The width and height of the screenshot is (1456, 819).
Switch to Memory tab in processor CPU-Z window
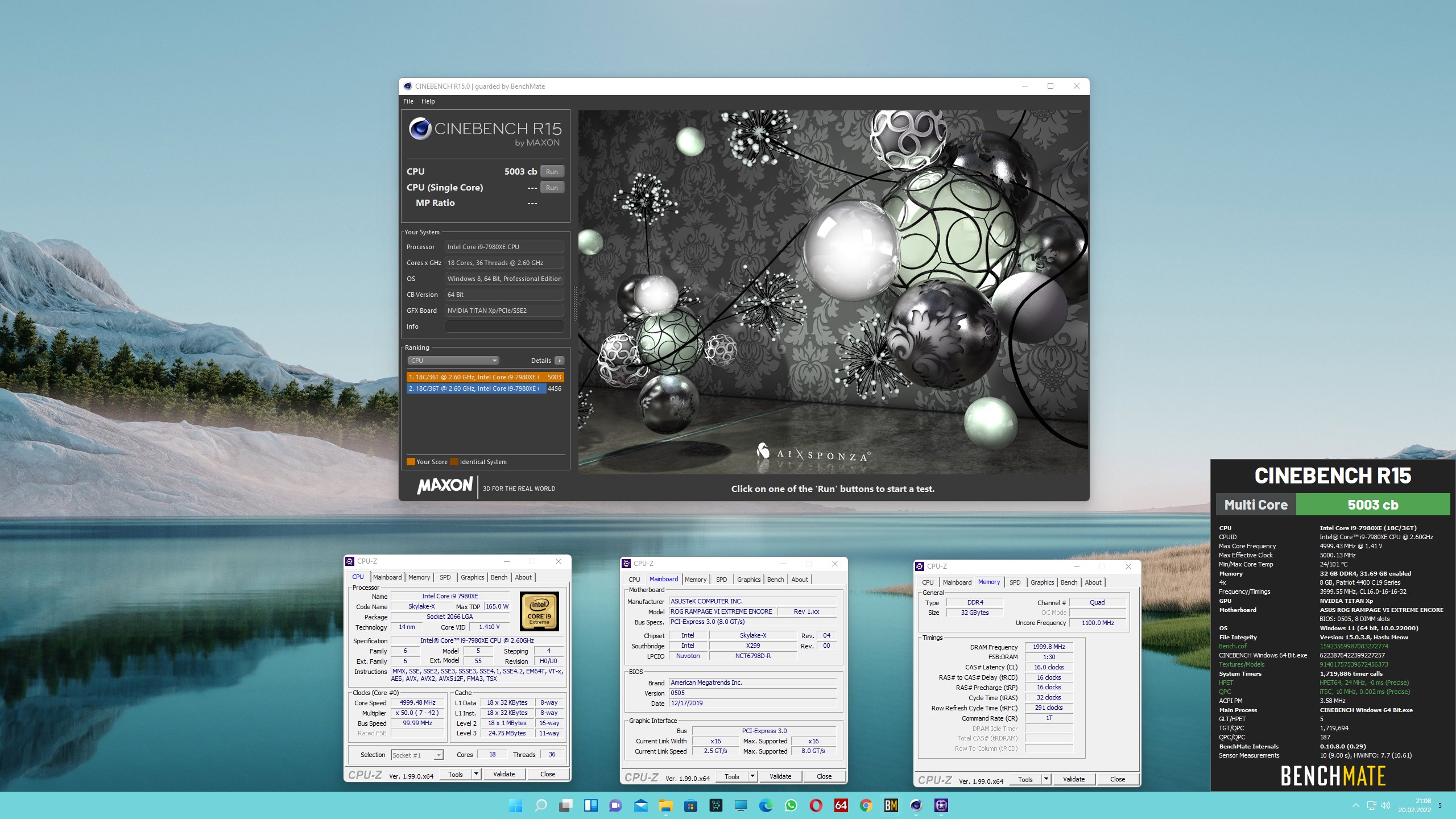pos(419,577)
